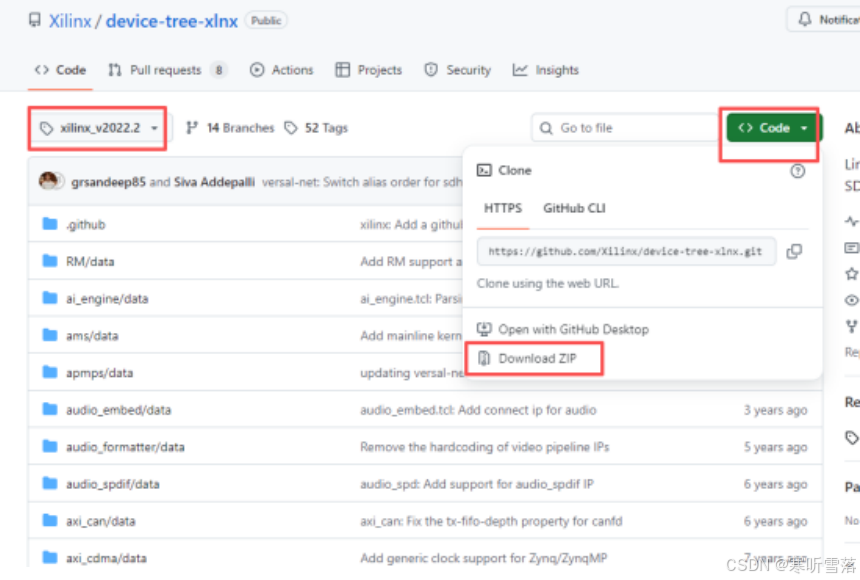Open the .github folder
The image size is (860, 580).
pos(86,225)
